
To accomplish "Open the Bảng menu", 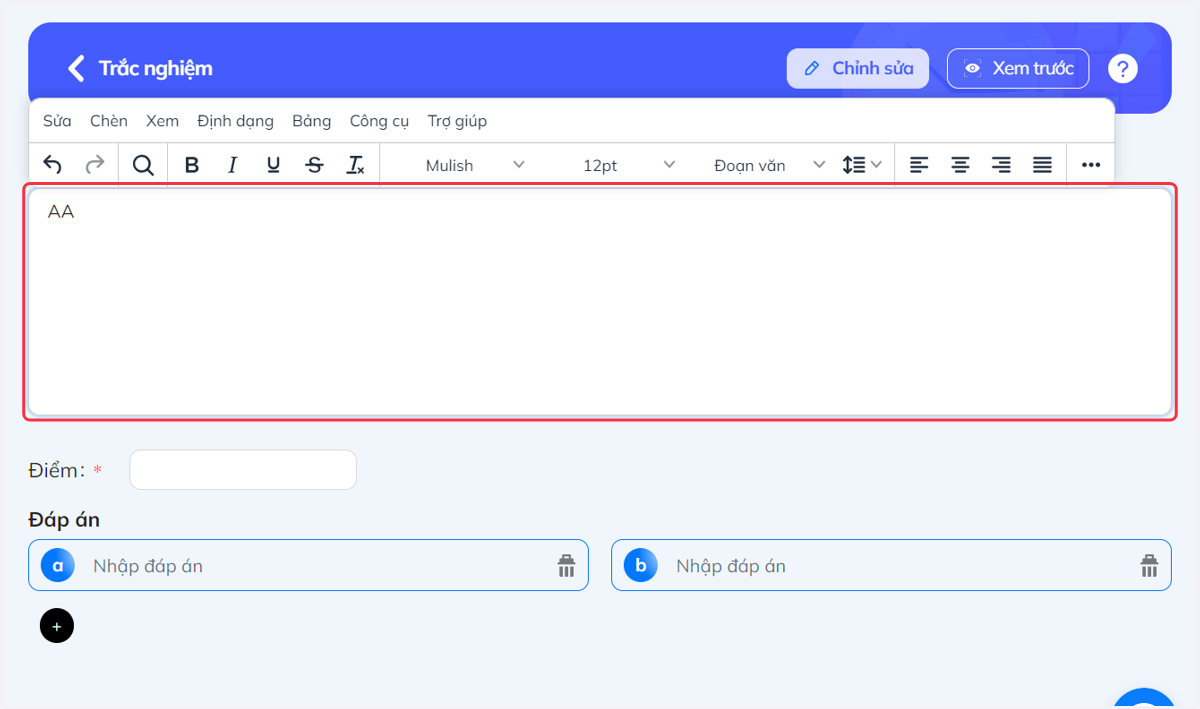I will pos(312,121).
